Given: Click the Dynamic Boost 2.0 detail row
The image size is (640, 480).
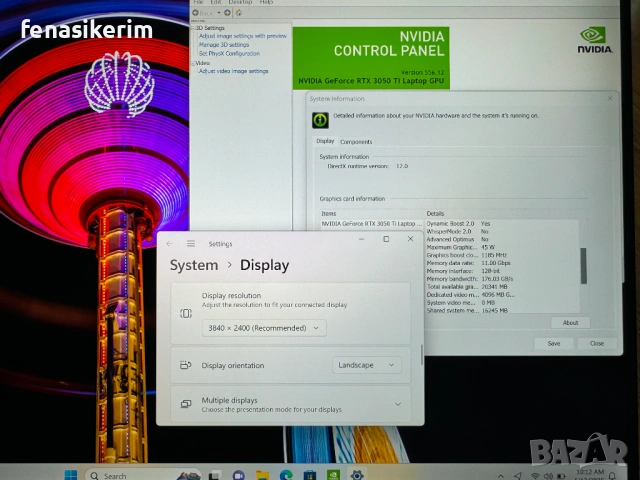Looking at the screenshot, I should (x=502, y=224).
